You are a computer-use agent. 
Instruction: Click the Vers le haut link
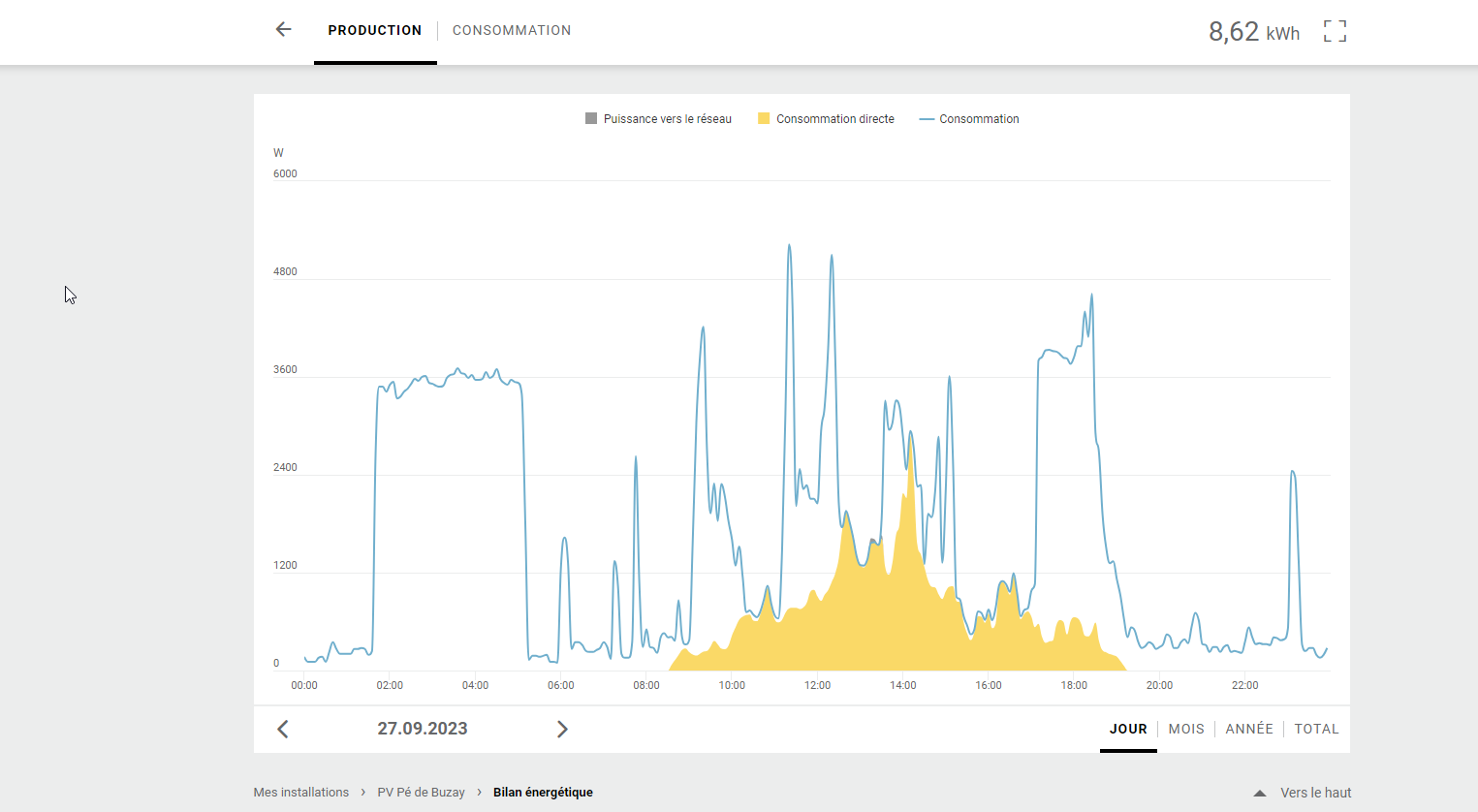tap(1315, 793)
